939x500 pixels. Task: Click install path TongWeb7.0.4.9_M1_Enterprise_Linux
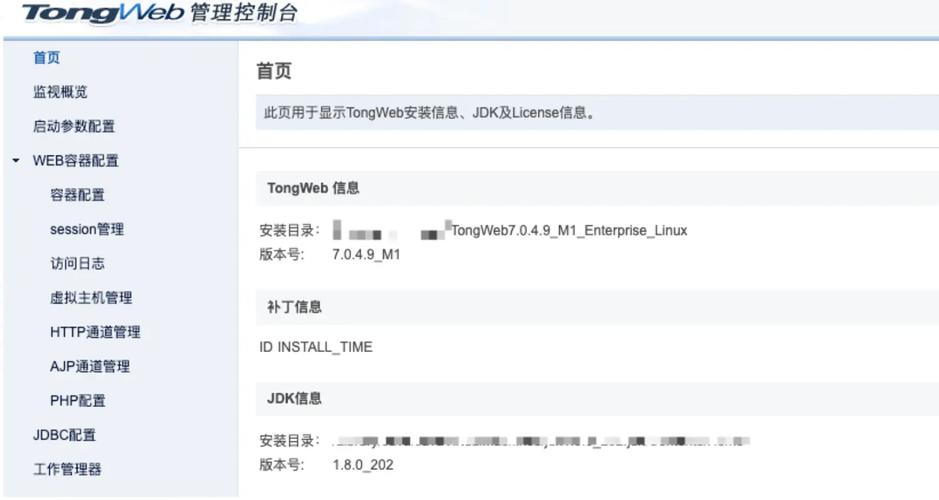click(569, 231)
